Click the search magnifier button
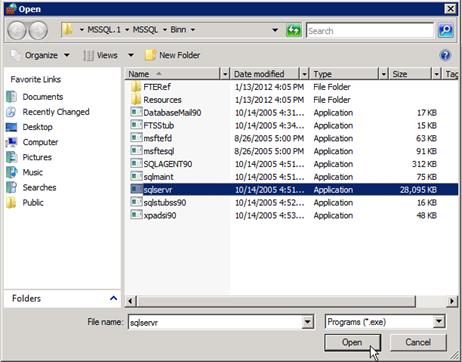Image resolution: width=462 pixels, height=362 pixels. 446,31
